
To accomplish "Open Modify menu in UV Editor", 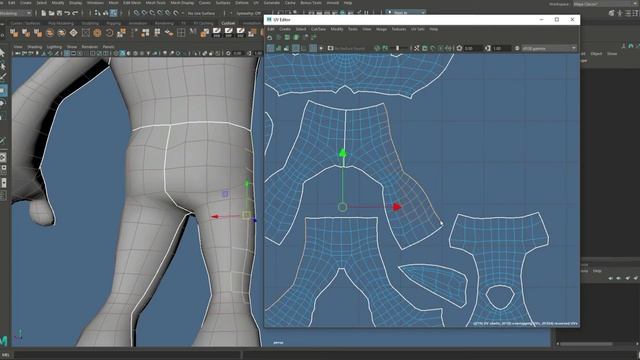I will coord(337,29).
